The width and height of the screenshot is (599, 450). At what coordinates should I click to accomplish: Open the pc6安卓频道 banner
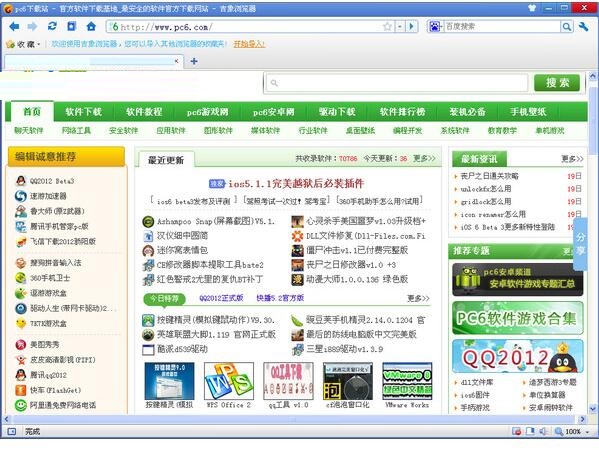point(518,279)
